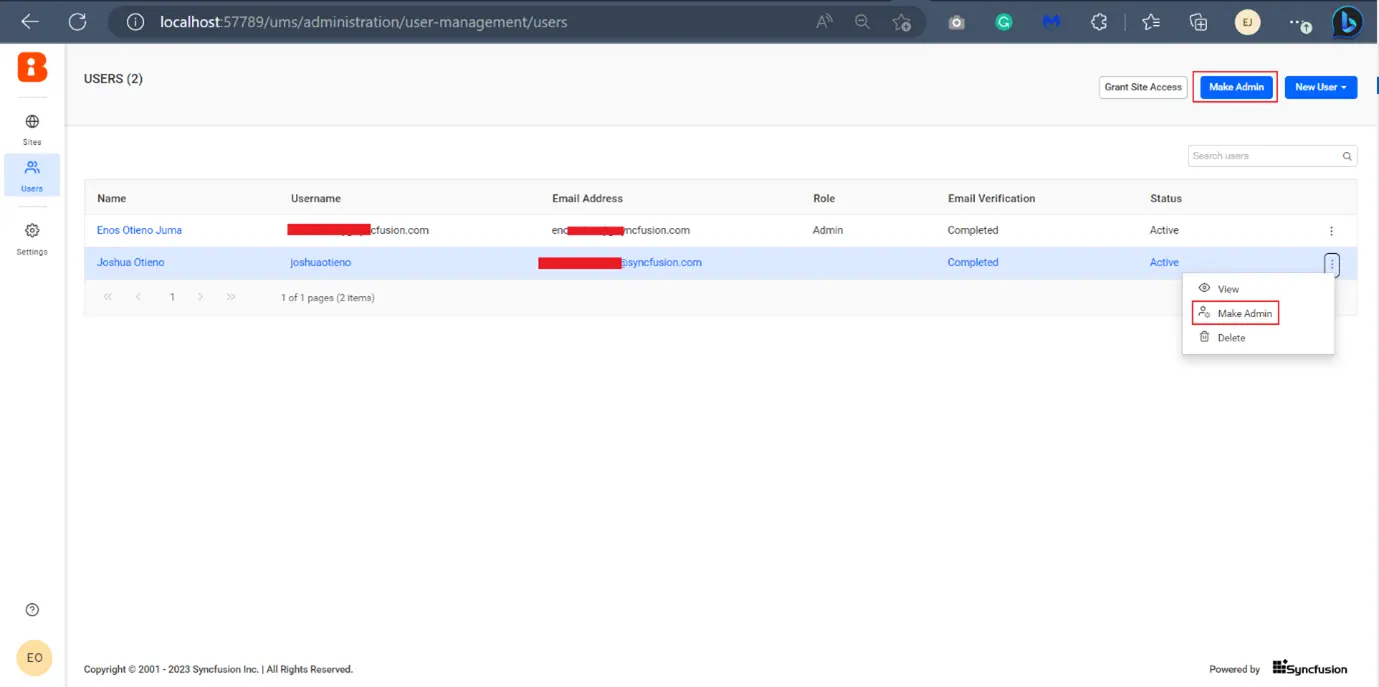Open the EO user account avatar
The image size is (1379, 687).
(x=34, y=657)
